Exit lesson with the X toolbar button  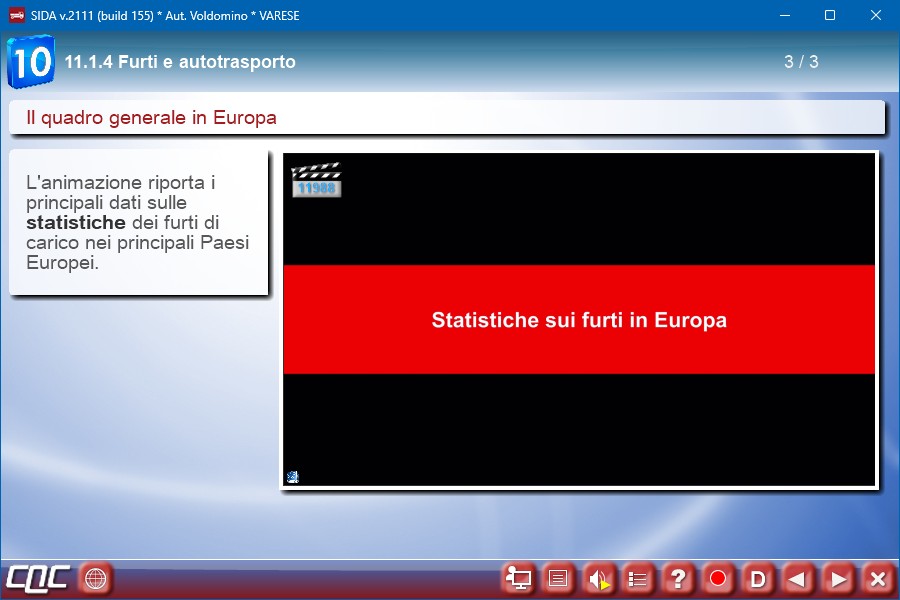877,578
